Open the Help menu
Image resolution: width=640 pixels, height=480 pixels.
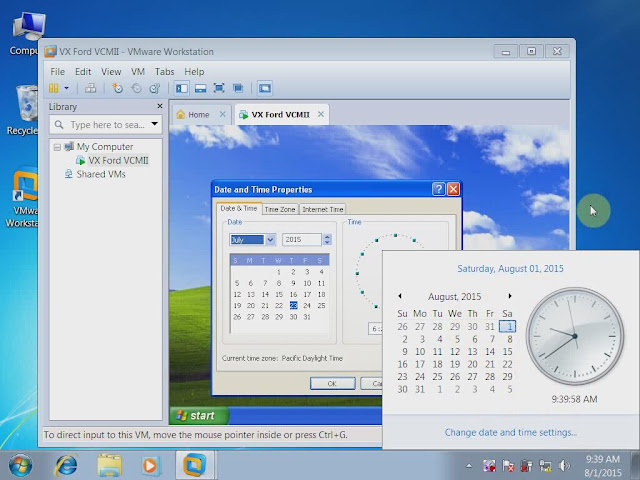(x=194, y=71)
